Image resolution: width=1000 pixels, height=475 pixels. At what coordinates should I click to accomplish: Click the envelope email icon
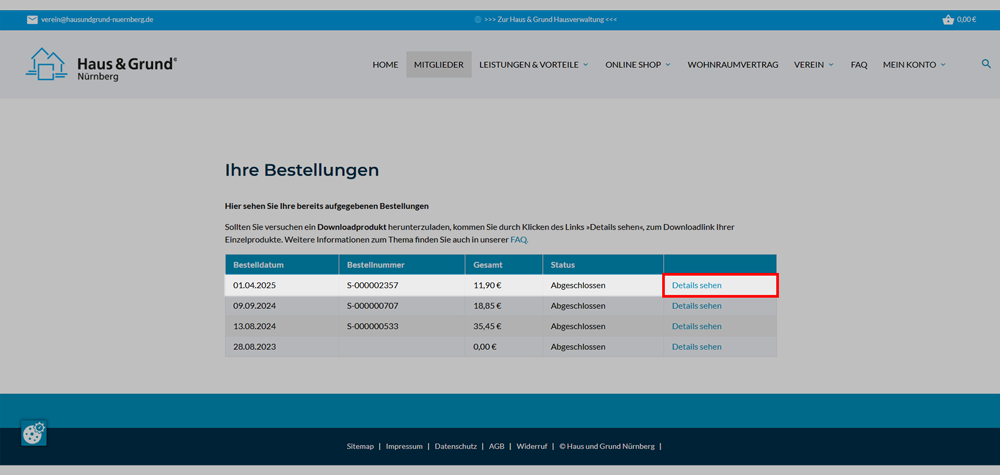pos(32,19)
